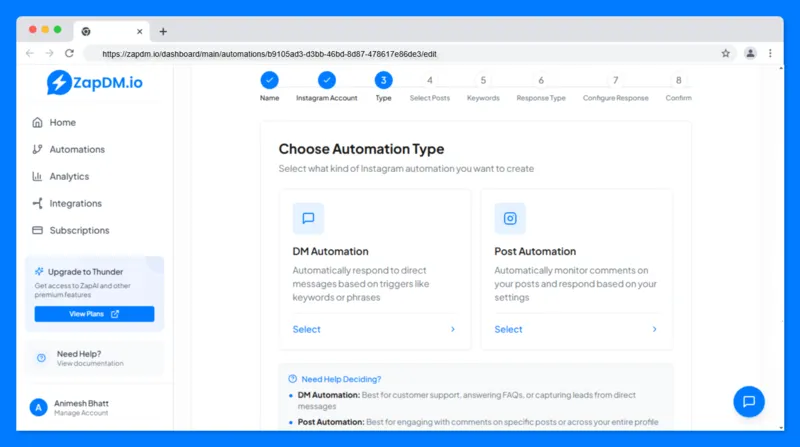Click the Automations branch icon
Screen dimensions: 800x447
[37, 150]
